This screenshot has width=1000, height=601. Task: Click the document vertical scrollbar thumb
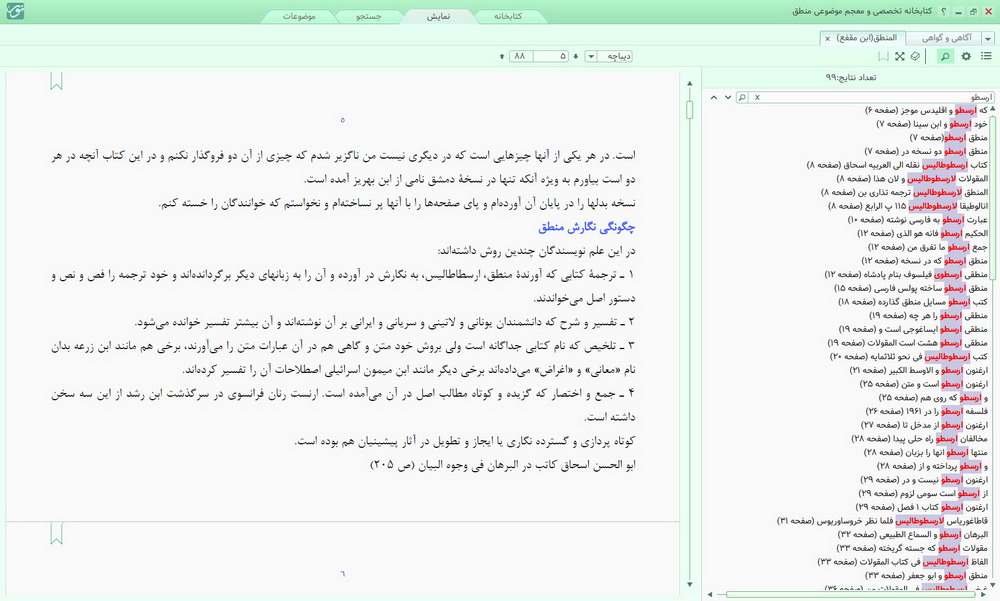(689, 110)
